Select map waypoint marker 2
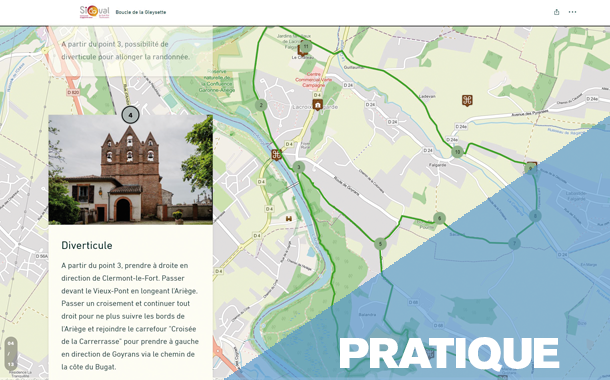The image size is (610, 380). point(261,105)
